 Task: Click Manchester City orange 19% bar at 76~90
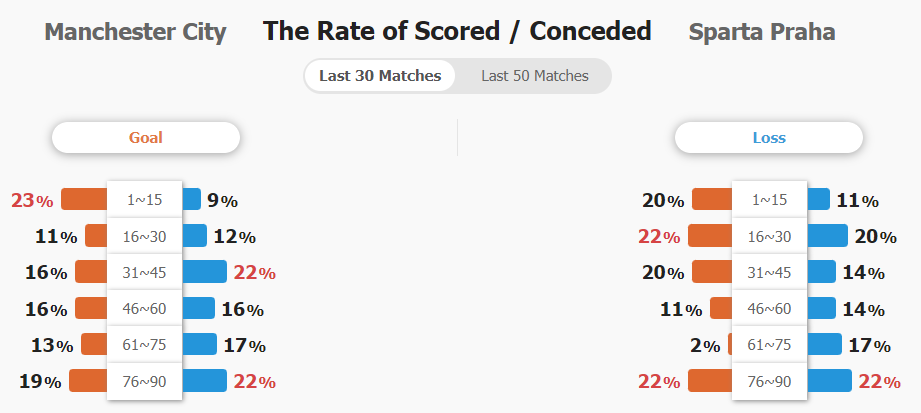pyautogui.click(x=89, y=381)
